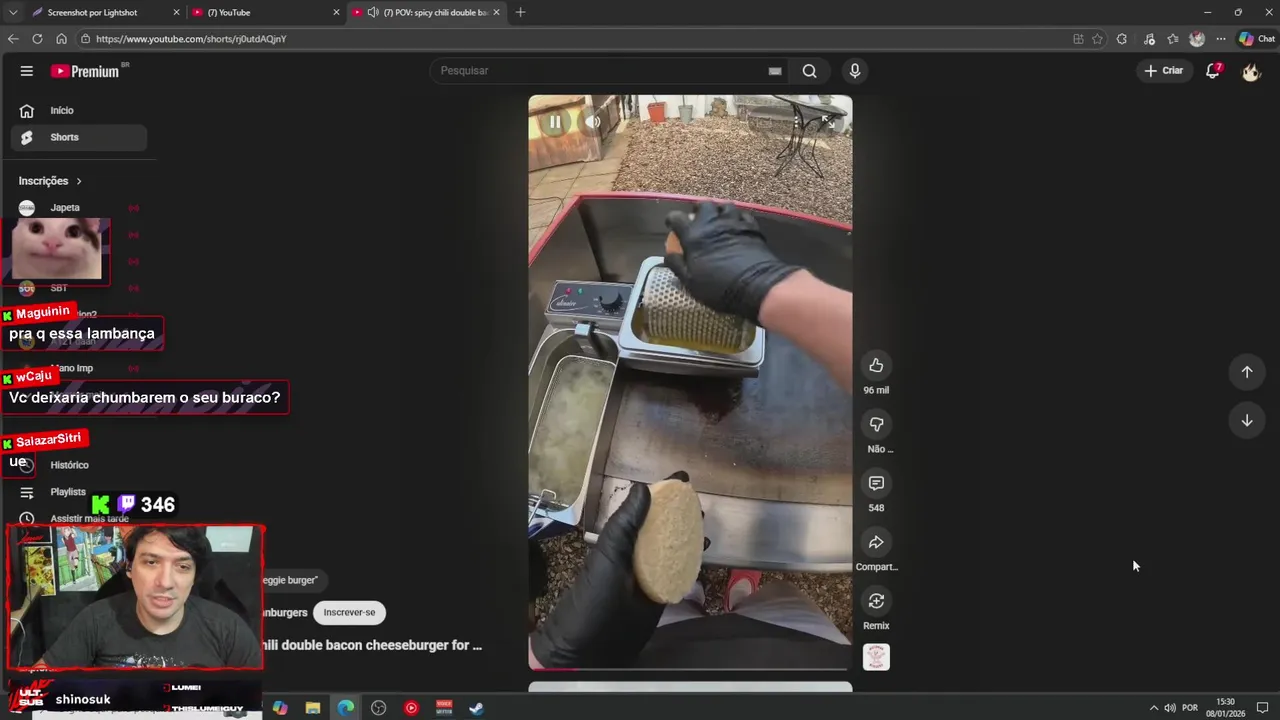Image resolution: width=1280 pixels, height=720 pixels.
Task: Subscribe with the Inscrever-se button
Action: 349,613
